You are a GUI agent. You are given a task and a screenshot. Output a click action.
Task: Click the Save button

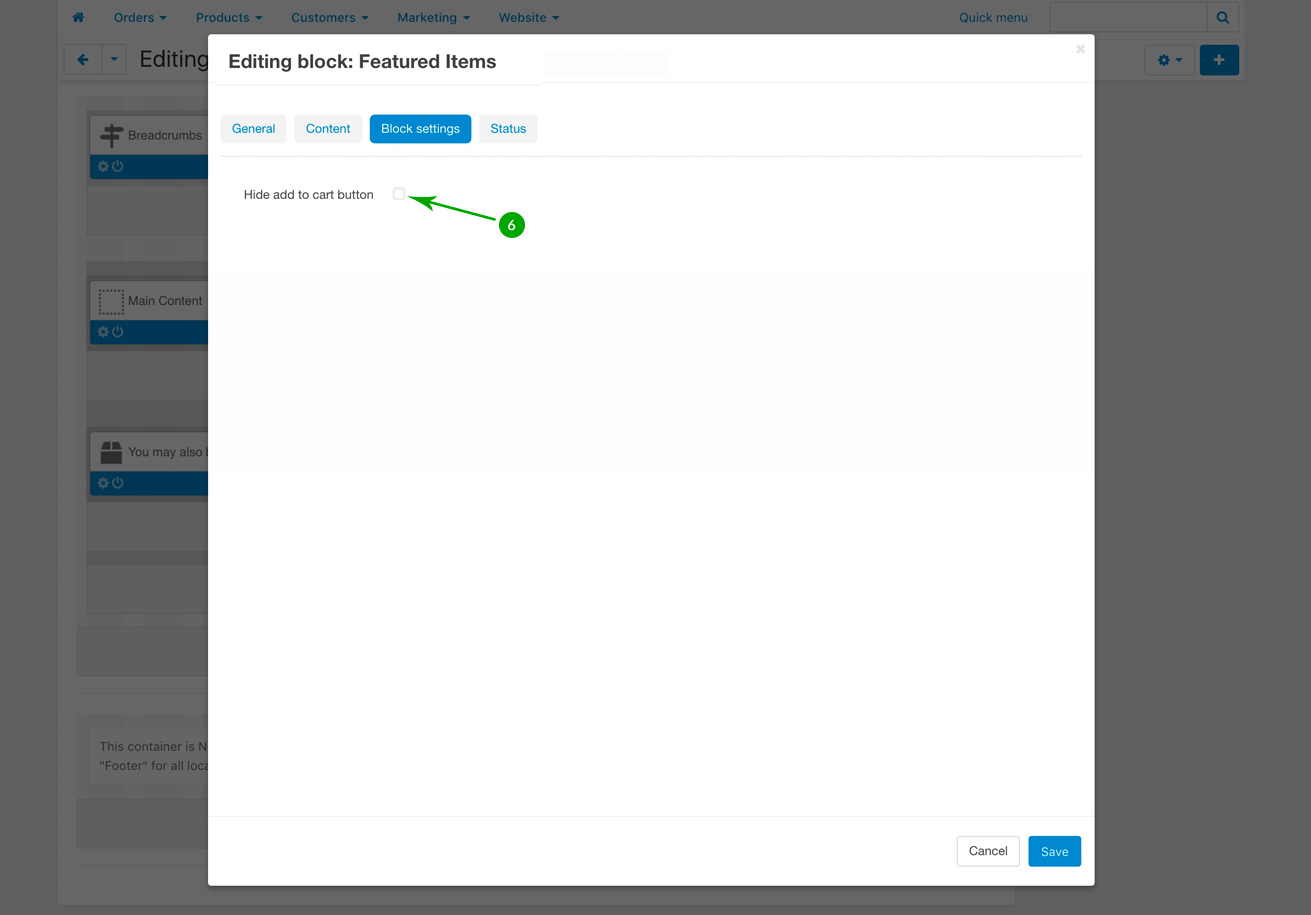[x=1054, y=851]
